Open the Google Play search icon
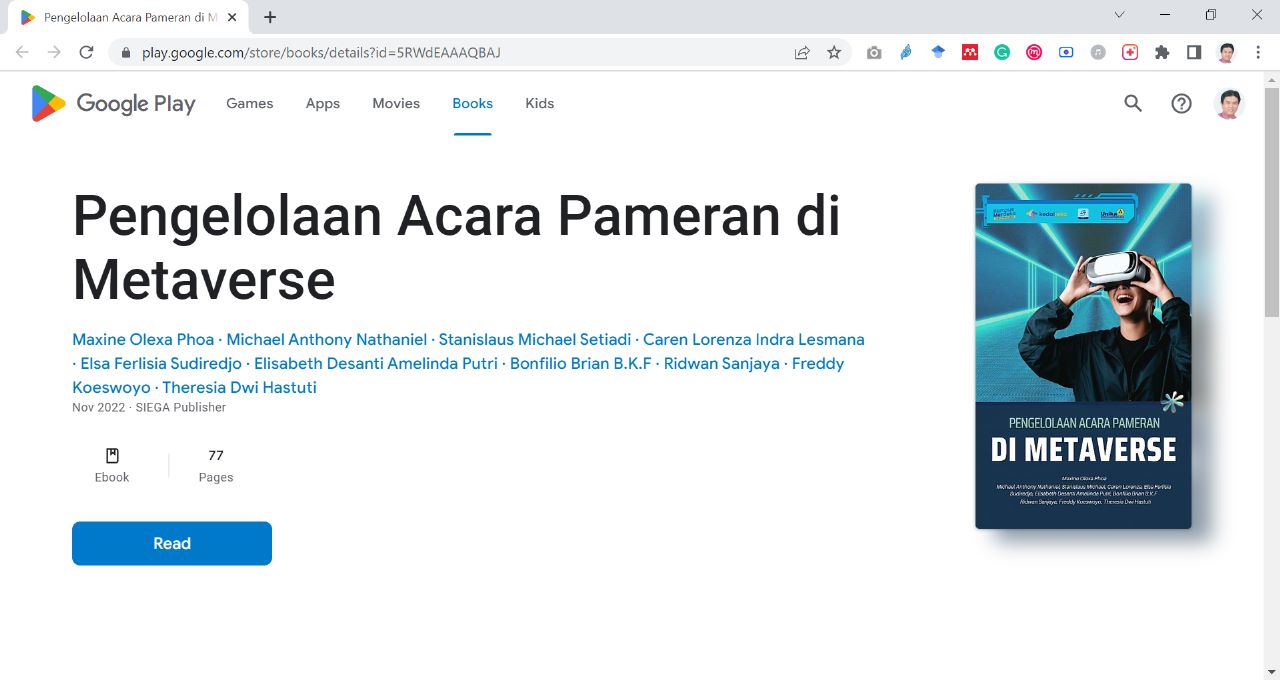This screenshot has width=1280, height=680. 1132,103
